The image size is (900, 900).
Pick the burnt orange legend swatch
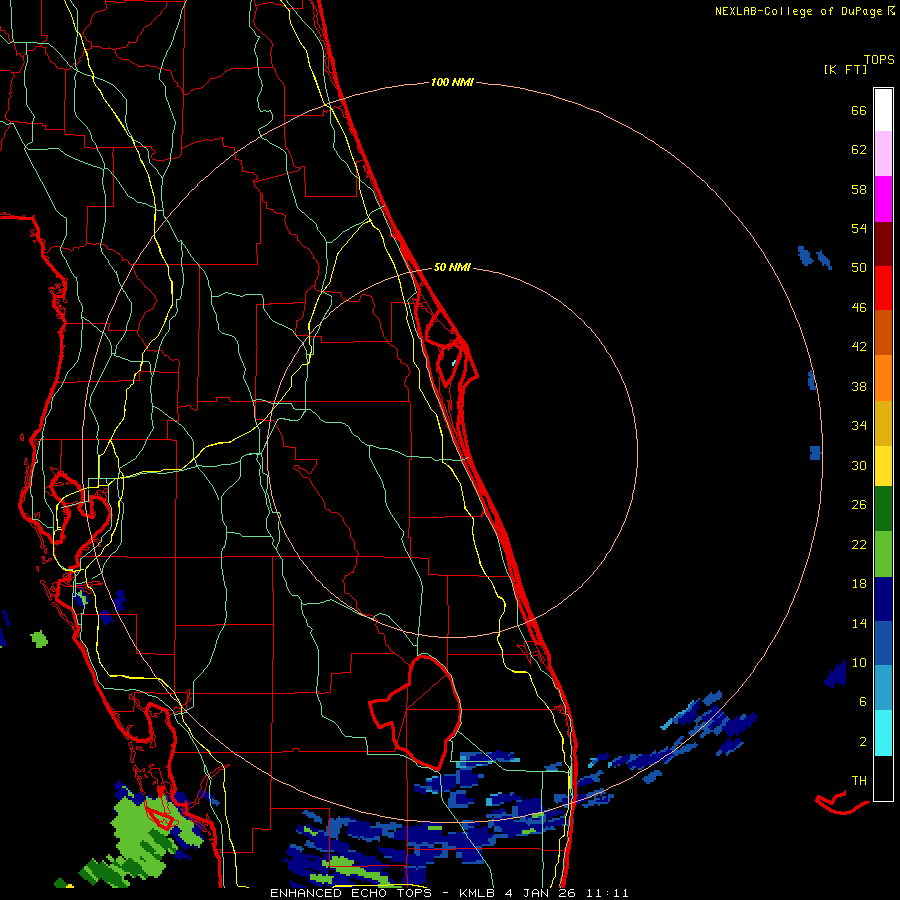(883, 332)
